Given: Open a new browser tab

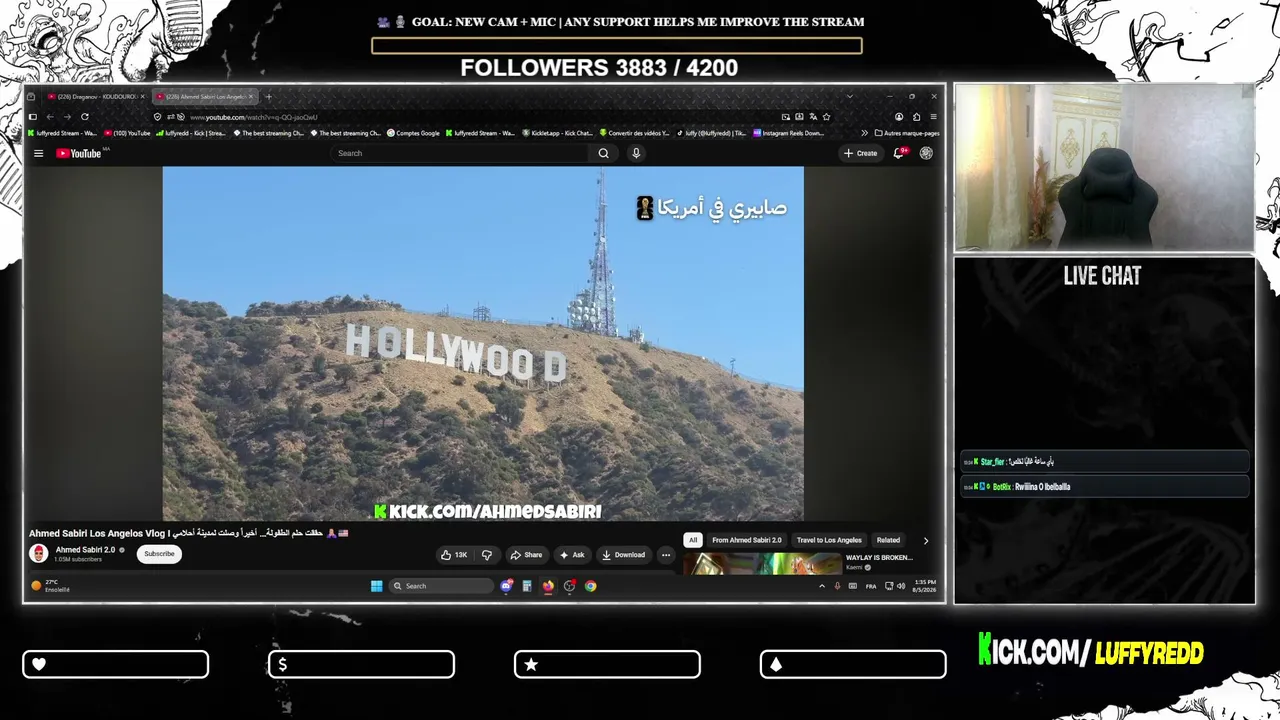Looking at the screenshot, I should click(268, 97).
